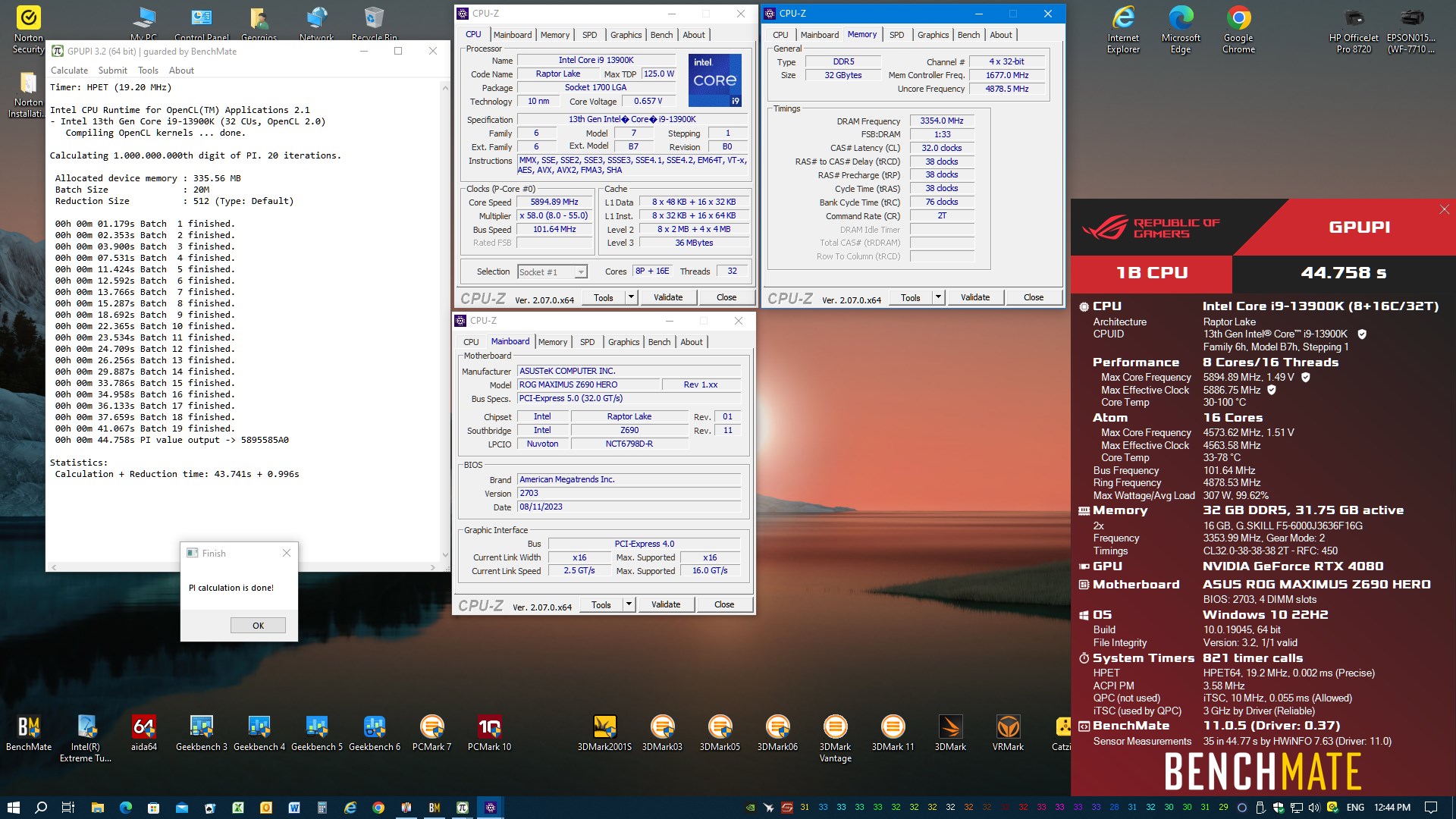Click Tools button in Mainboard CPU-Z window

601,604
